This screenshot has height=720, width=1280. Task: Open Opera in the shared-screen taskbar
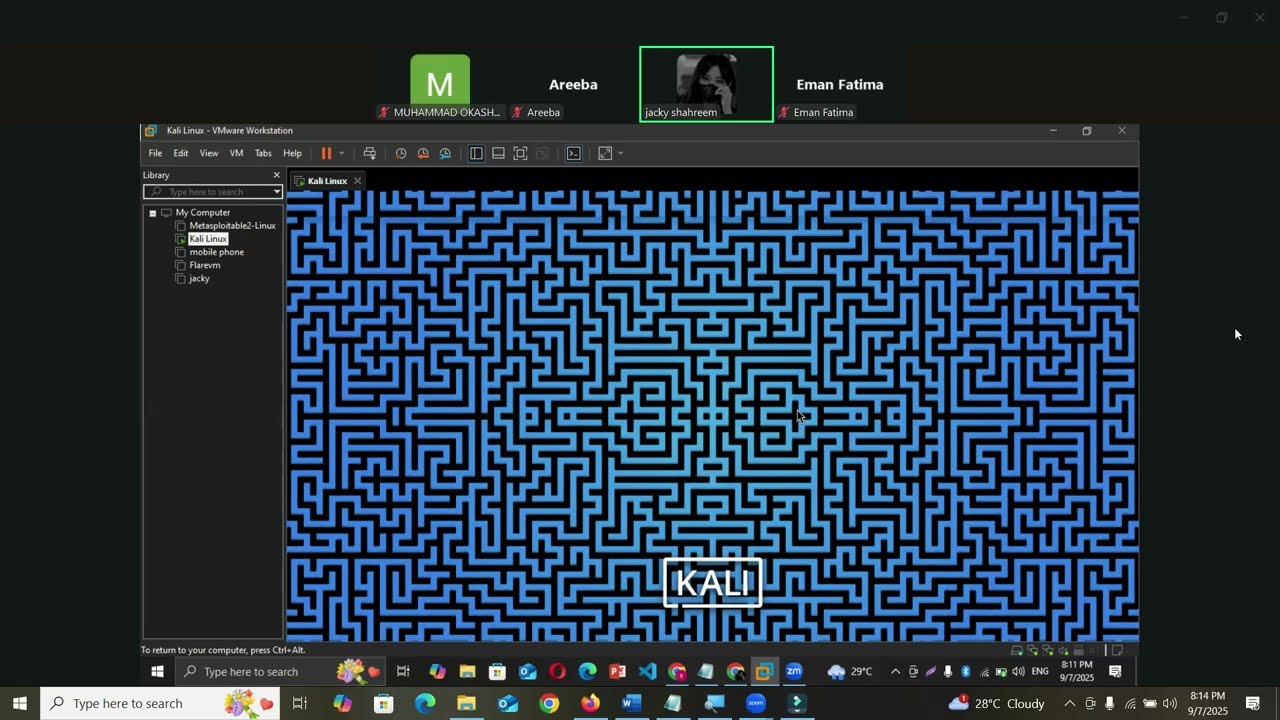pos(557,672)
